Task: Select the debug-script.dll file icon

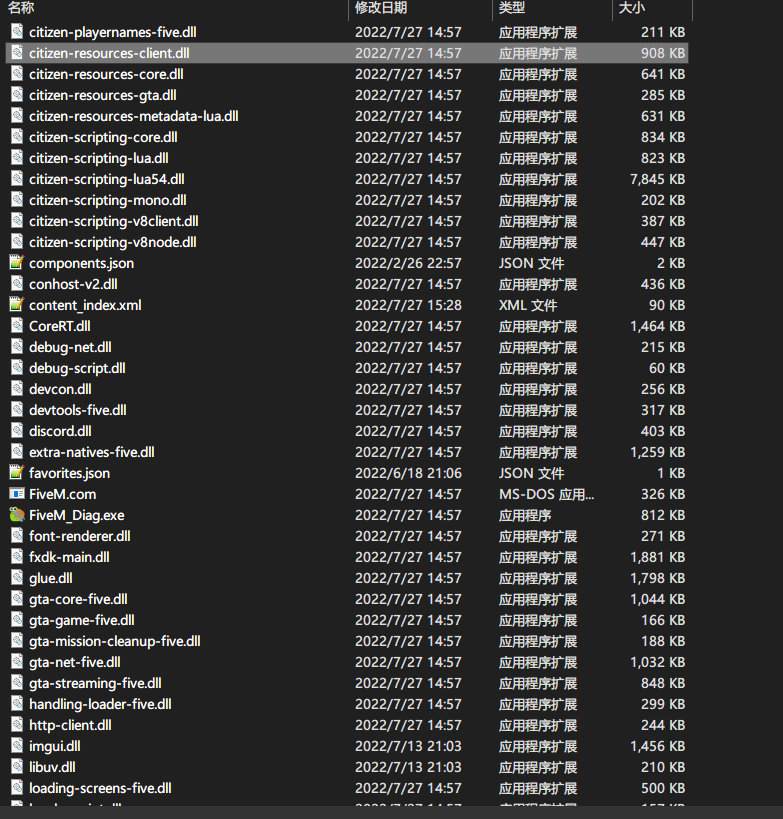Action: (17, 368)
